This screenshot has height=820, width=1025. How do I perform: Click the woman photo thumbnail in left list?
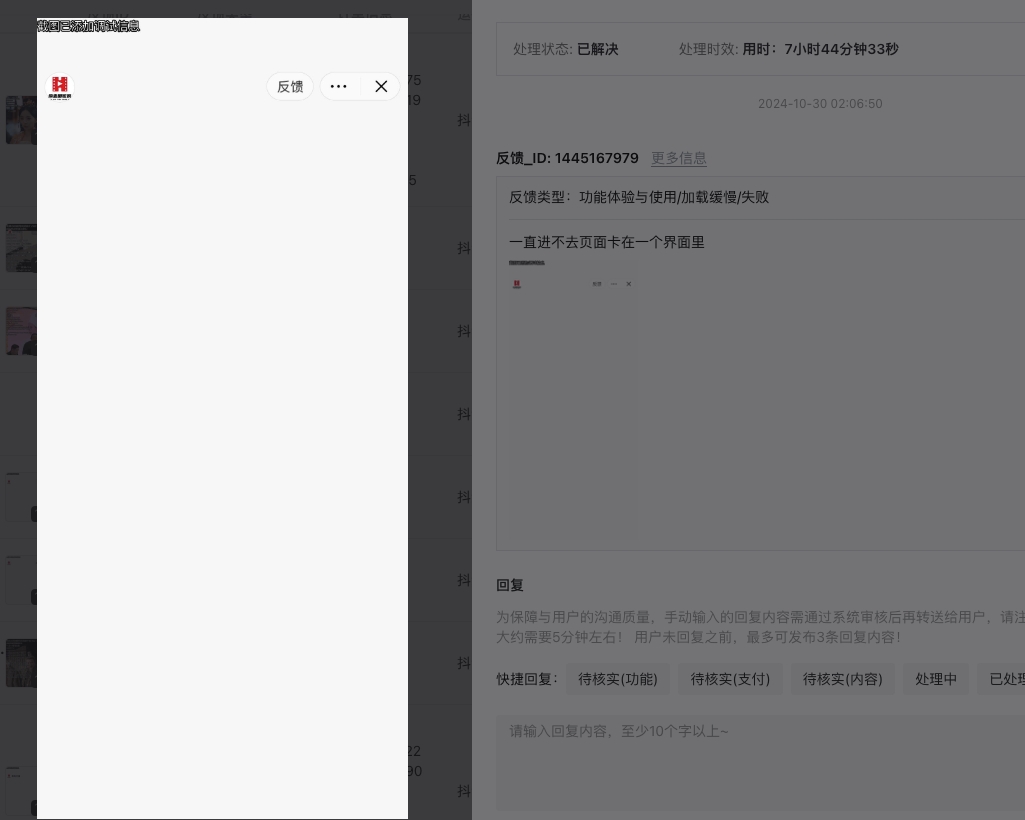pos(21,120)
